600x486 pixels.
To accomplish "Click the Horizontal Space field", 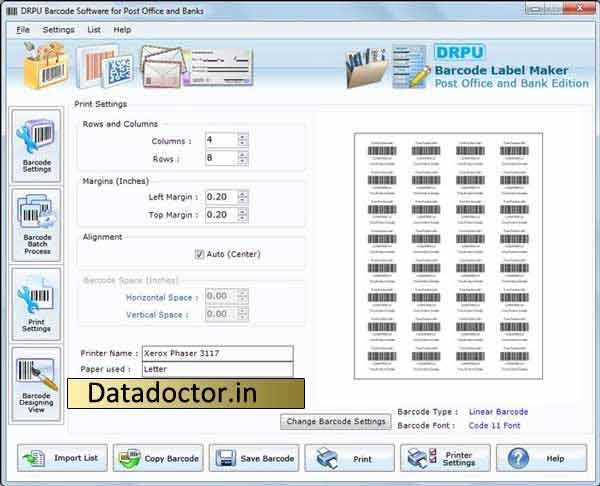I will point(222,296).
